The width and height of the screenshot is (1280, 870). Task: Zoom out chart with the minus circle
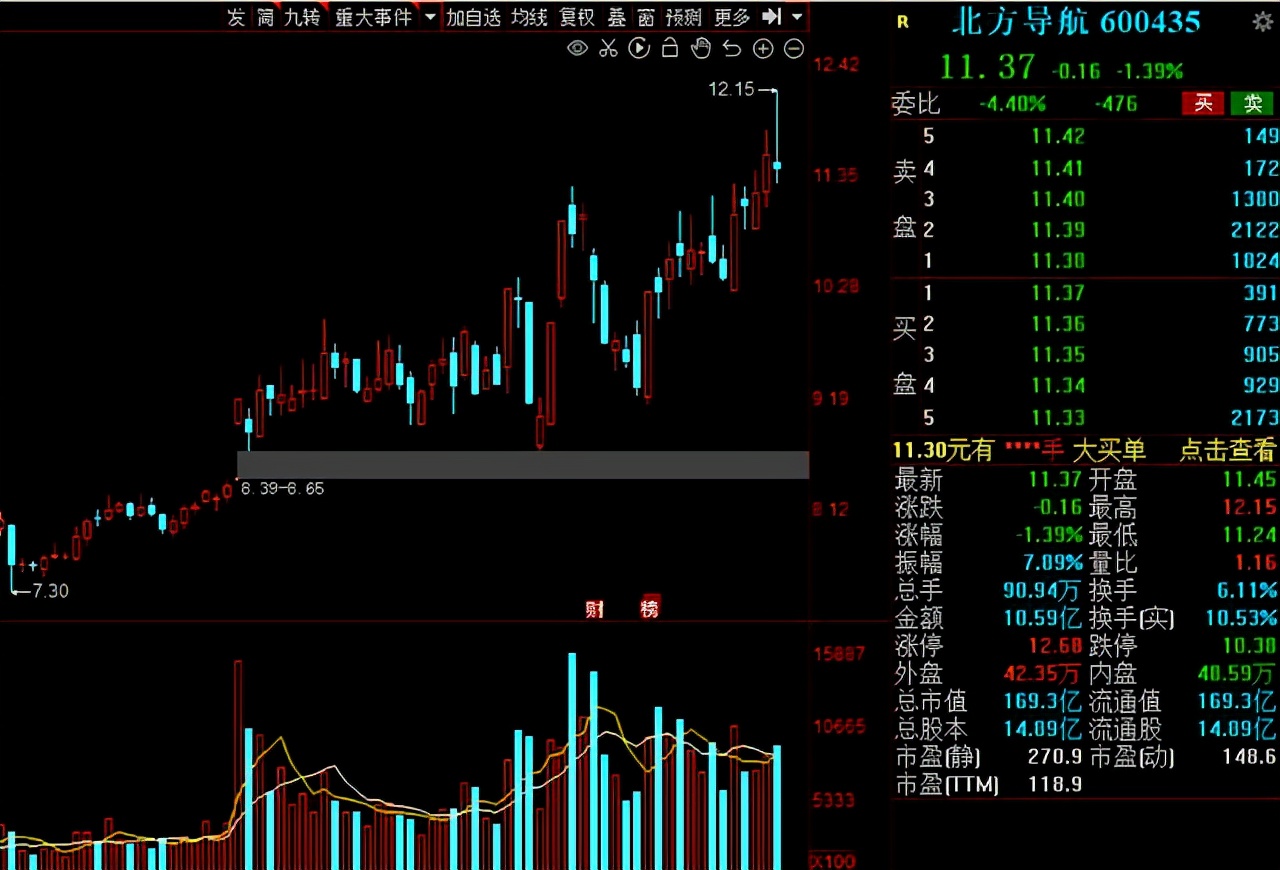coord(794,48)
